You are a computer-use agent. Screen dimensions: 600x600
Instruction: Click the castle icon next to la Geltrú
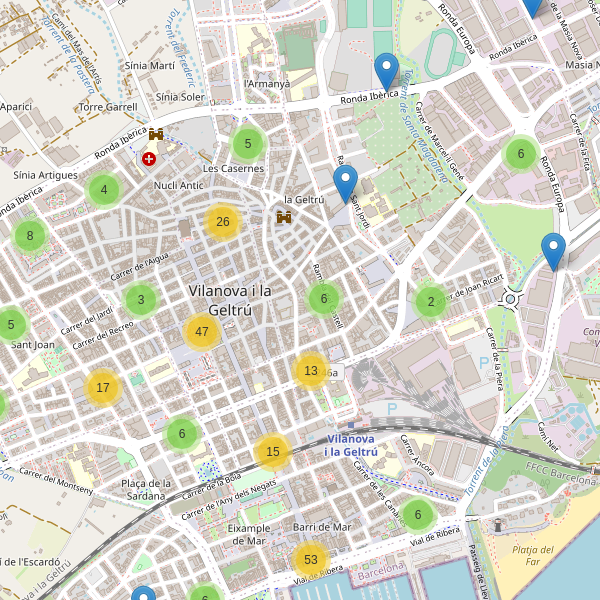tap(284, 217)
